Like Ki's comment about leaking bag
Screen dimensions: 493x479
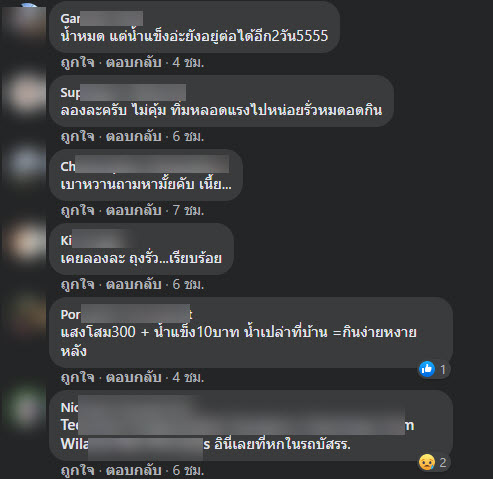(78, 284)
